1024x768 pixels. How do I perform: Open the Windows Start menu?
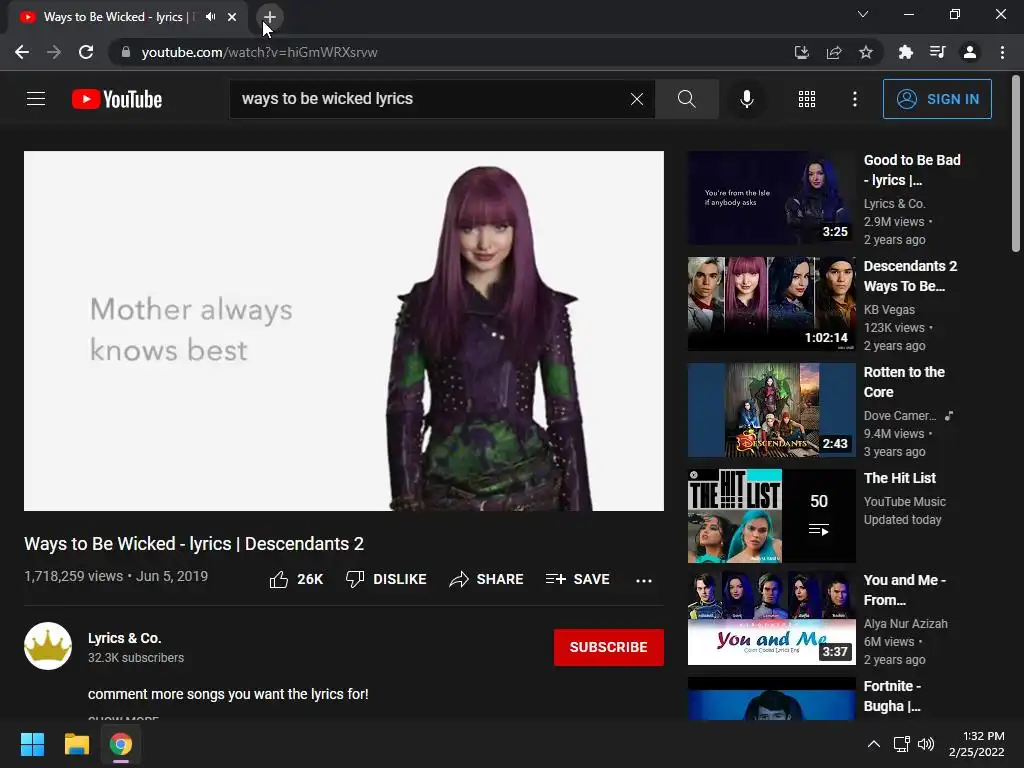(x=32, y=744)
